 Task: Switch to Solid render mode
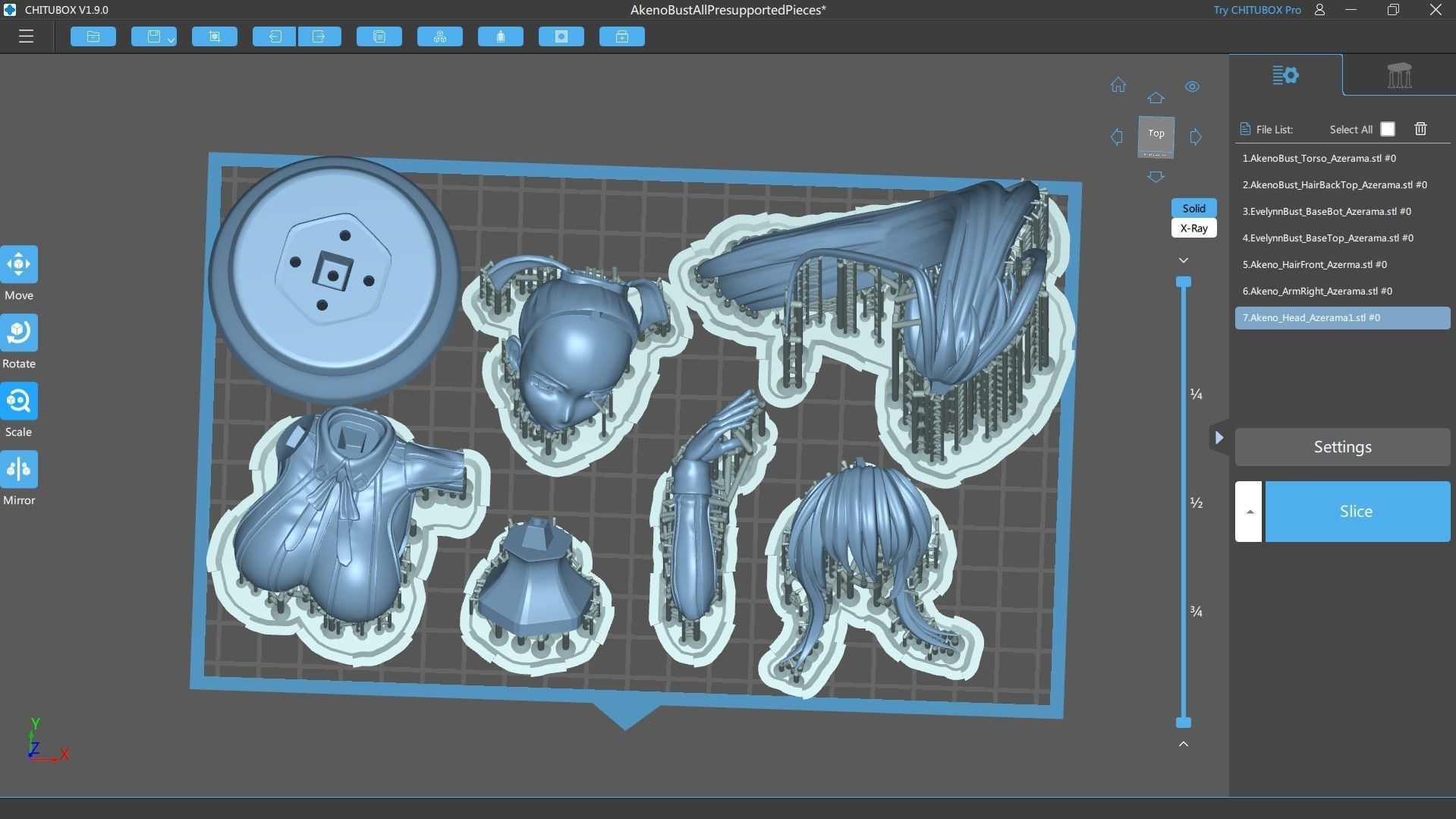(1193, 208)
